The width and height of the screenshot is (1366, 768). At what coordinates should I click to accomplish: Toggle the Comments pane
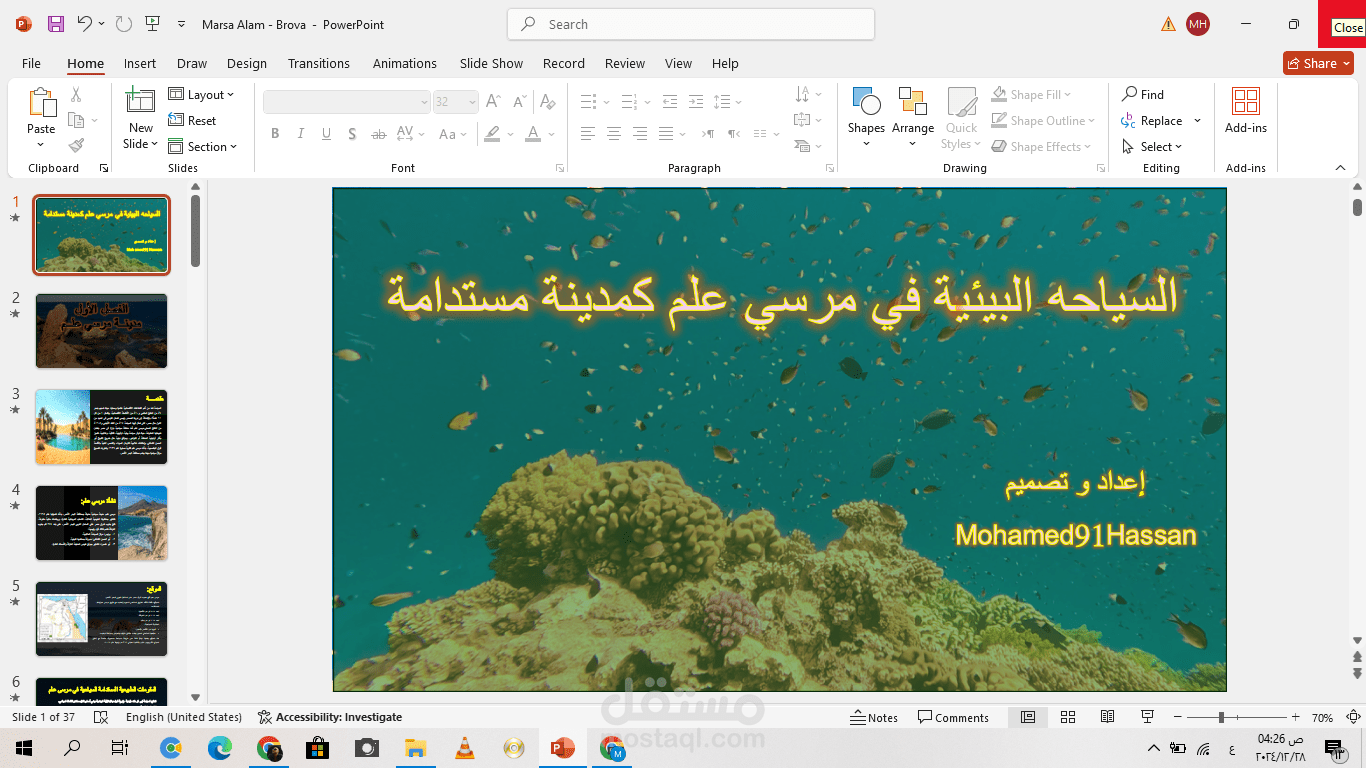952,717
